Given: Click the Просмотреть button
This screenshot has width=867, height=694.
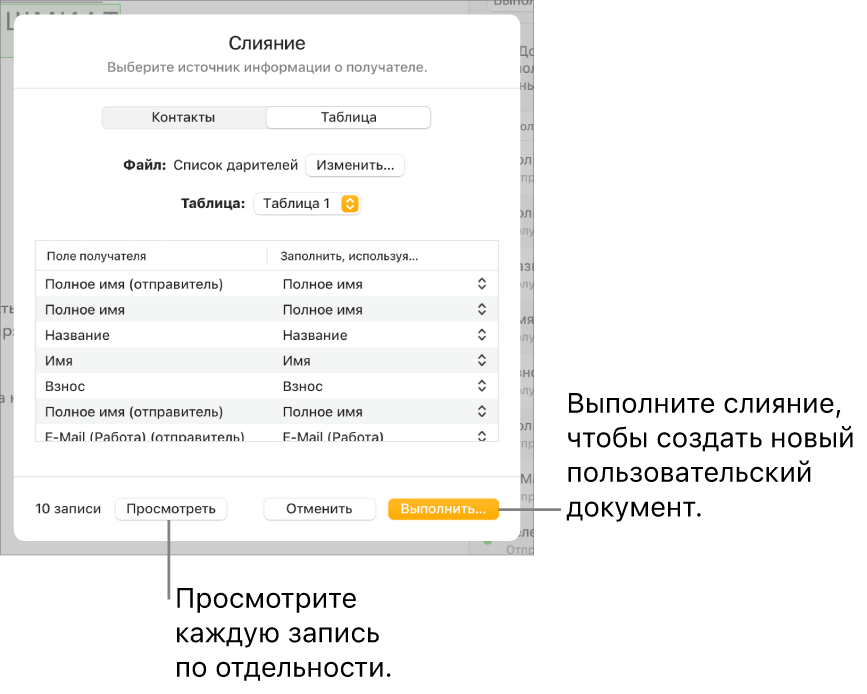Looking at the screenshot, I should (x=171, y=509).
